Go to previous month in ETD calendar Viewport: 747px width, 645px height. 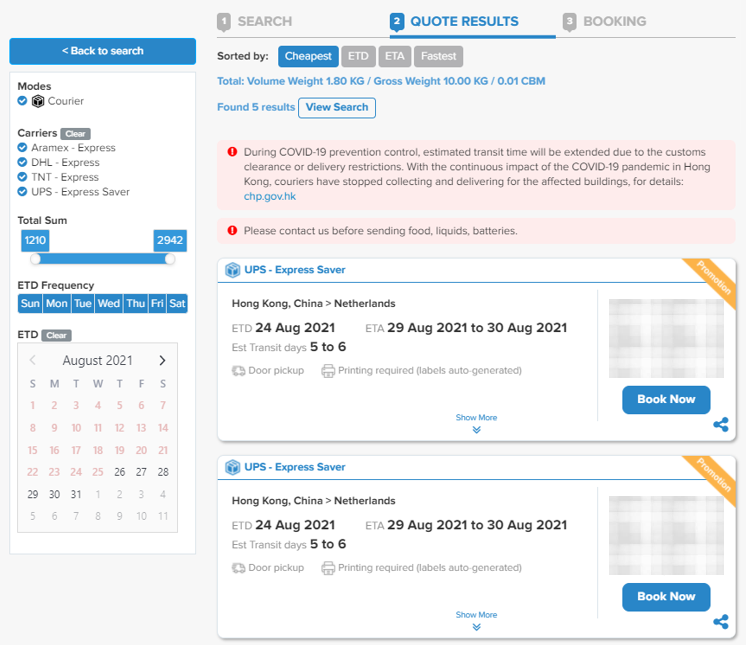pos(32,360)
